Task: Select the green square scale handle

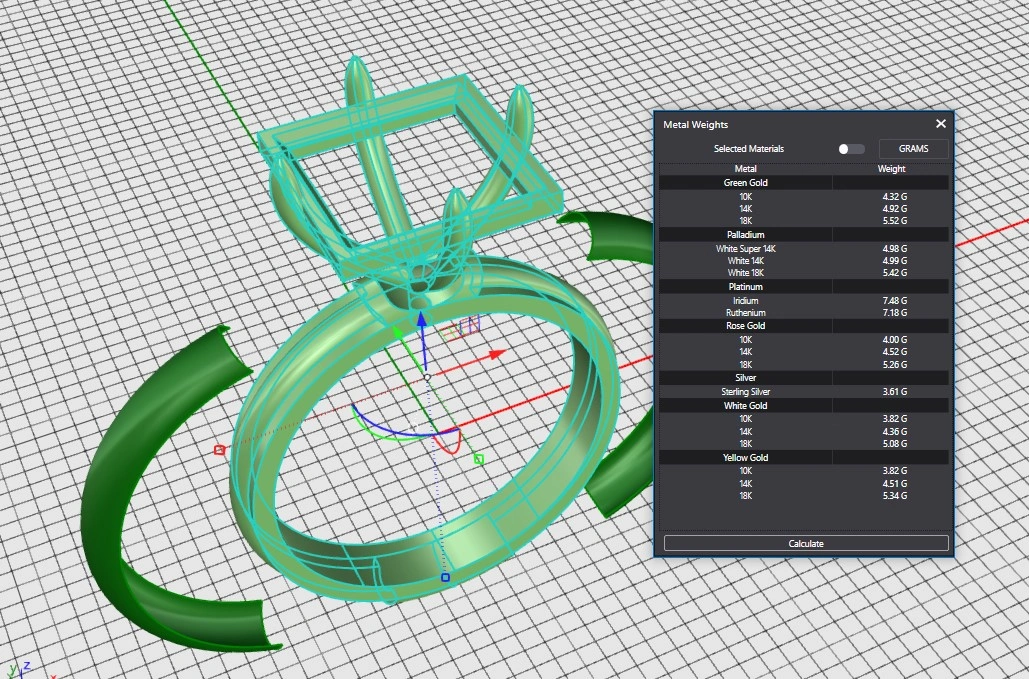Action: tap(478, 459)
